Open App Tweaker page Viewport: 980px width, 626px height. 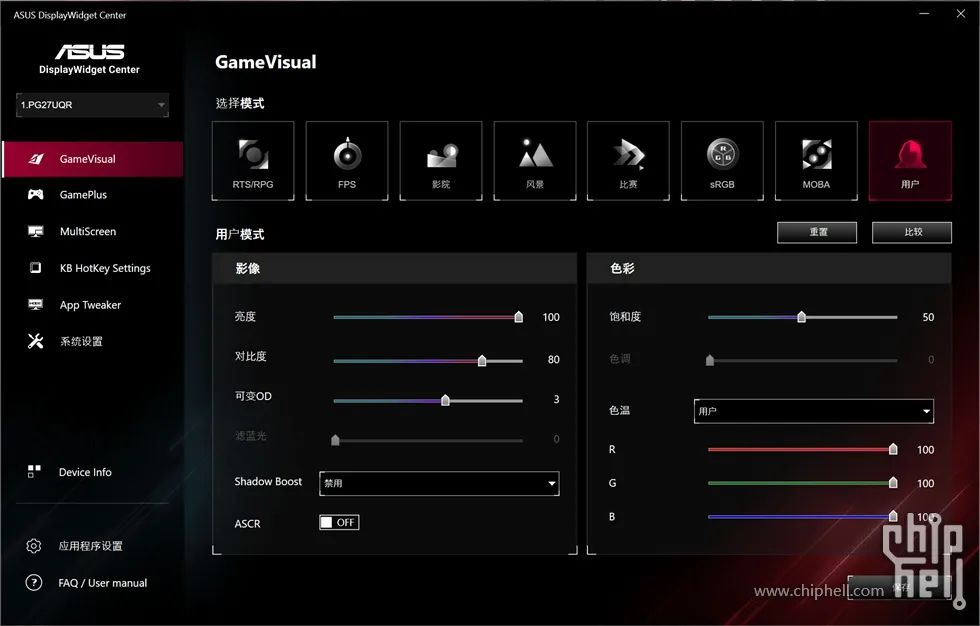92,305
